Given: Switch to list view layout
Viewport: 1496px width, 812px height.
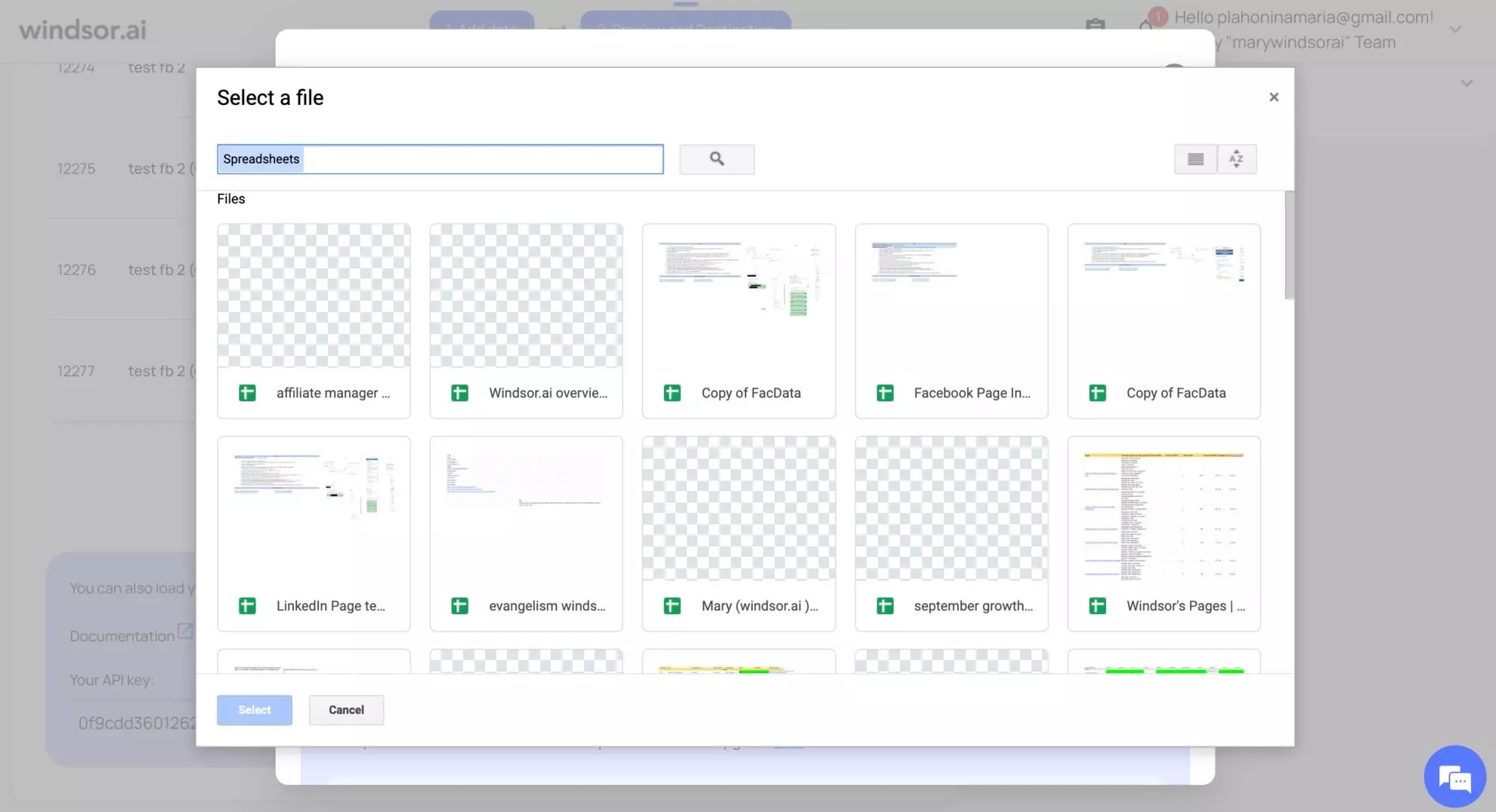Looking at the screenshot, I should 1195,159.
